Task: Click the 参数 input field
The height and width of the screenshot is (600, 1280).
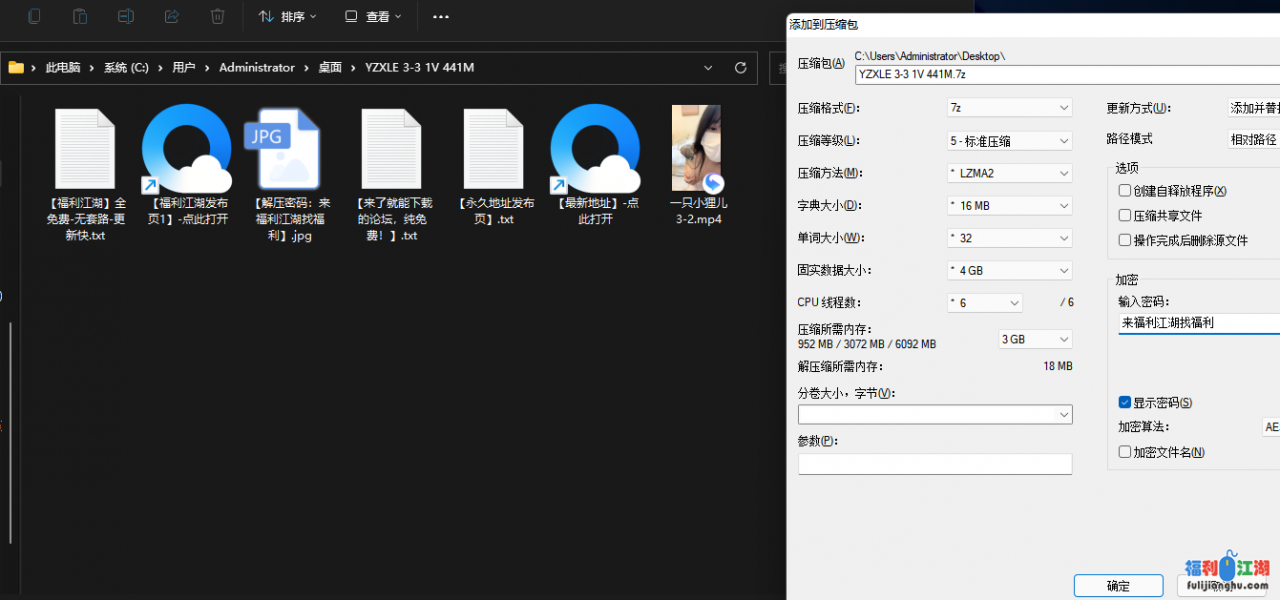Action: click(x=934, y=464)
